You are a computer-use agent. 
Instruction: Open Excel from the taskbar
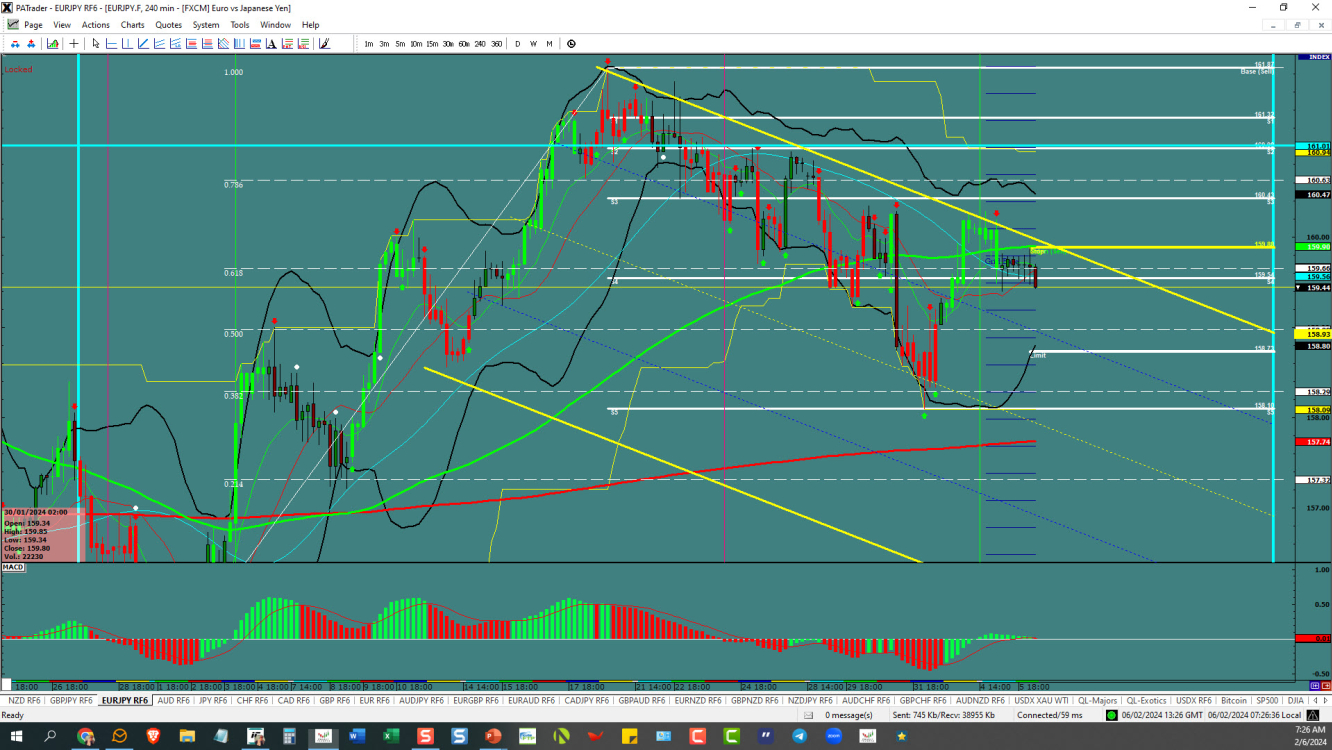[x=391, y=736]
